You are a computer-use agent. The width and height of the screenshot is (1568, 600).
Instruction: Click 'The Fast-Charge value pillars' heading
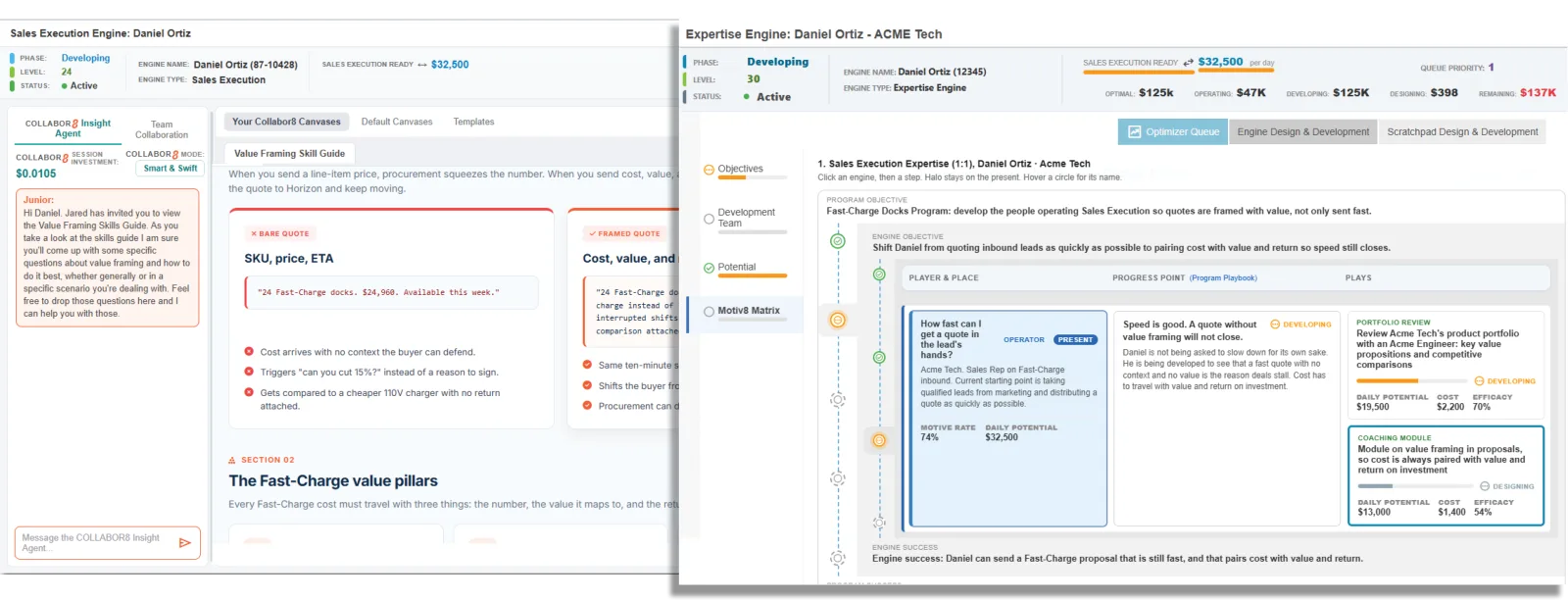click(x=333, y=481)
